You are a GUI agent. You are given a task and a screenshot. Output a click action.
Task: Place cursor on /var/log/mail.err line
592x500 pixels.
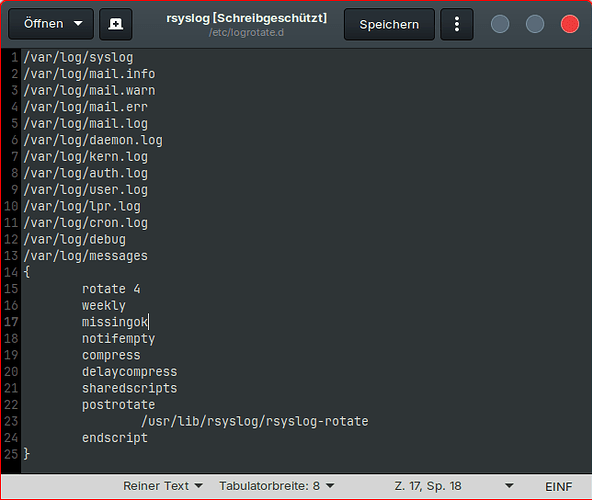(85, 107)
